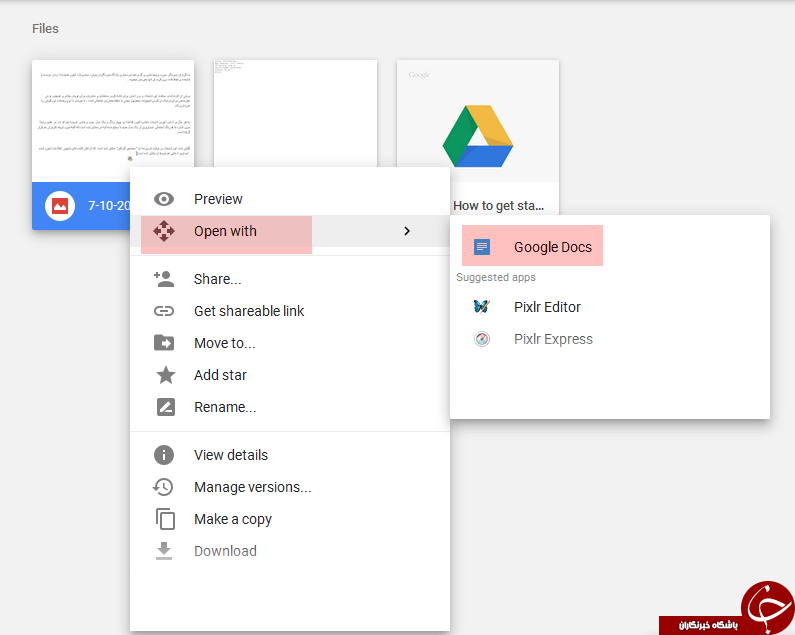Screen dimensions: 795x635
Task: Select Rename... option
Action: pyautogui.click(x=290, y=407)
